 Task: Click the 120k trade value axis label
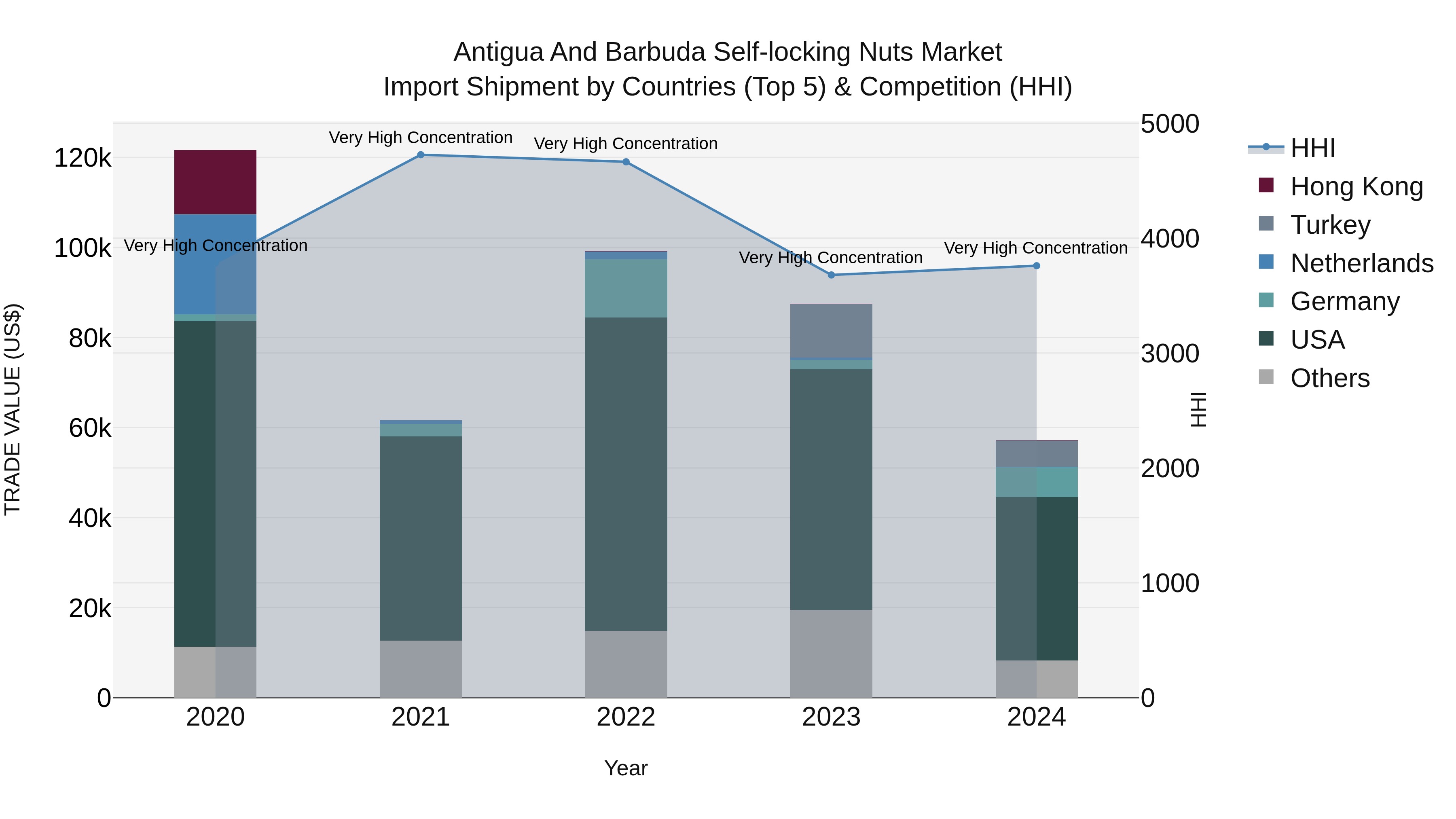click(x=83, y=158)
